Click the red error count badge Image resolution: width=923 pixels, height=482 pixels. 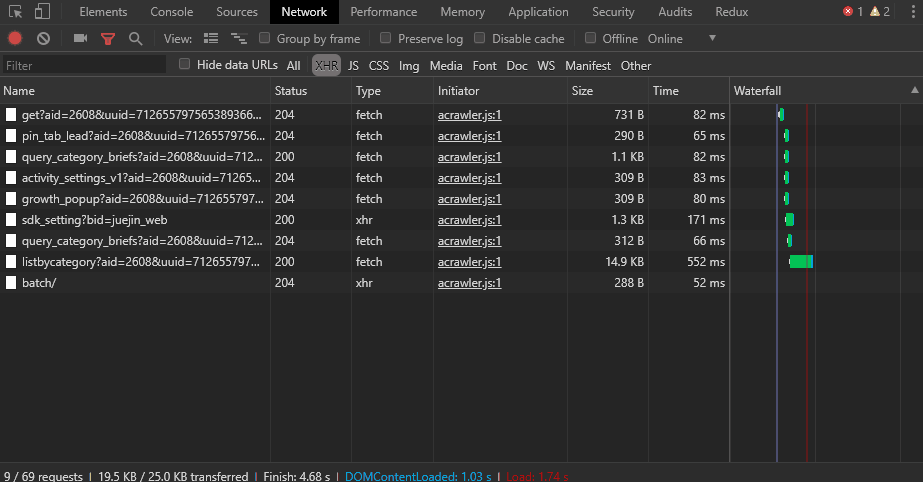852,12
